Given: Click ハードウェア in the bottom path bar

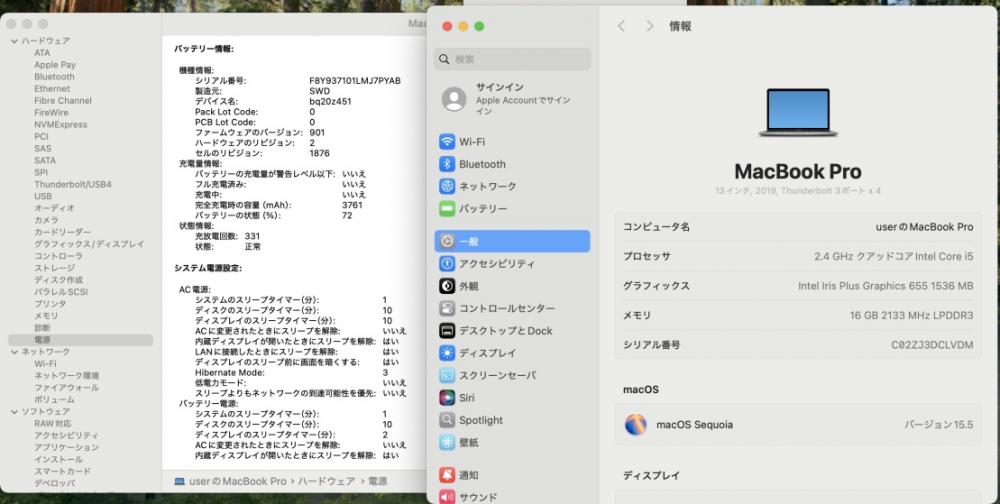Looking at the screenshot, I should click(x=326, y=481).
